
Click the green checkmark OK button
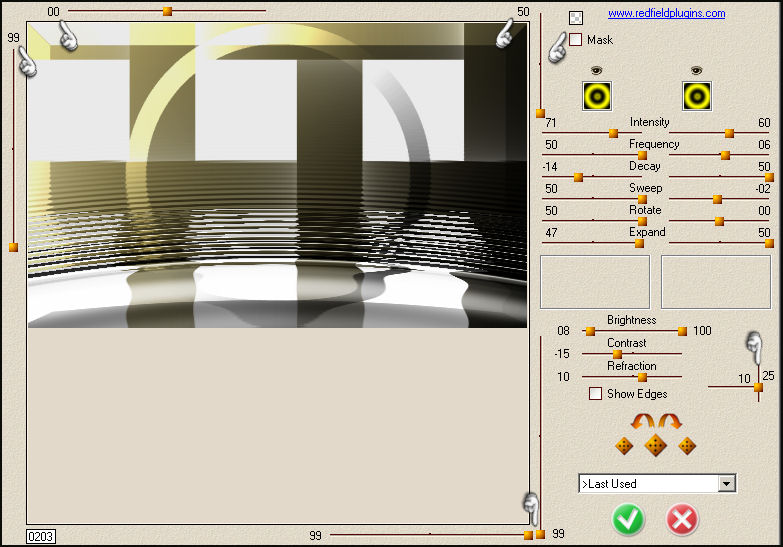tap(628, 520)
